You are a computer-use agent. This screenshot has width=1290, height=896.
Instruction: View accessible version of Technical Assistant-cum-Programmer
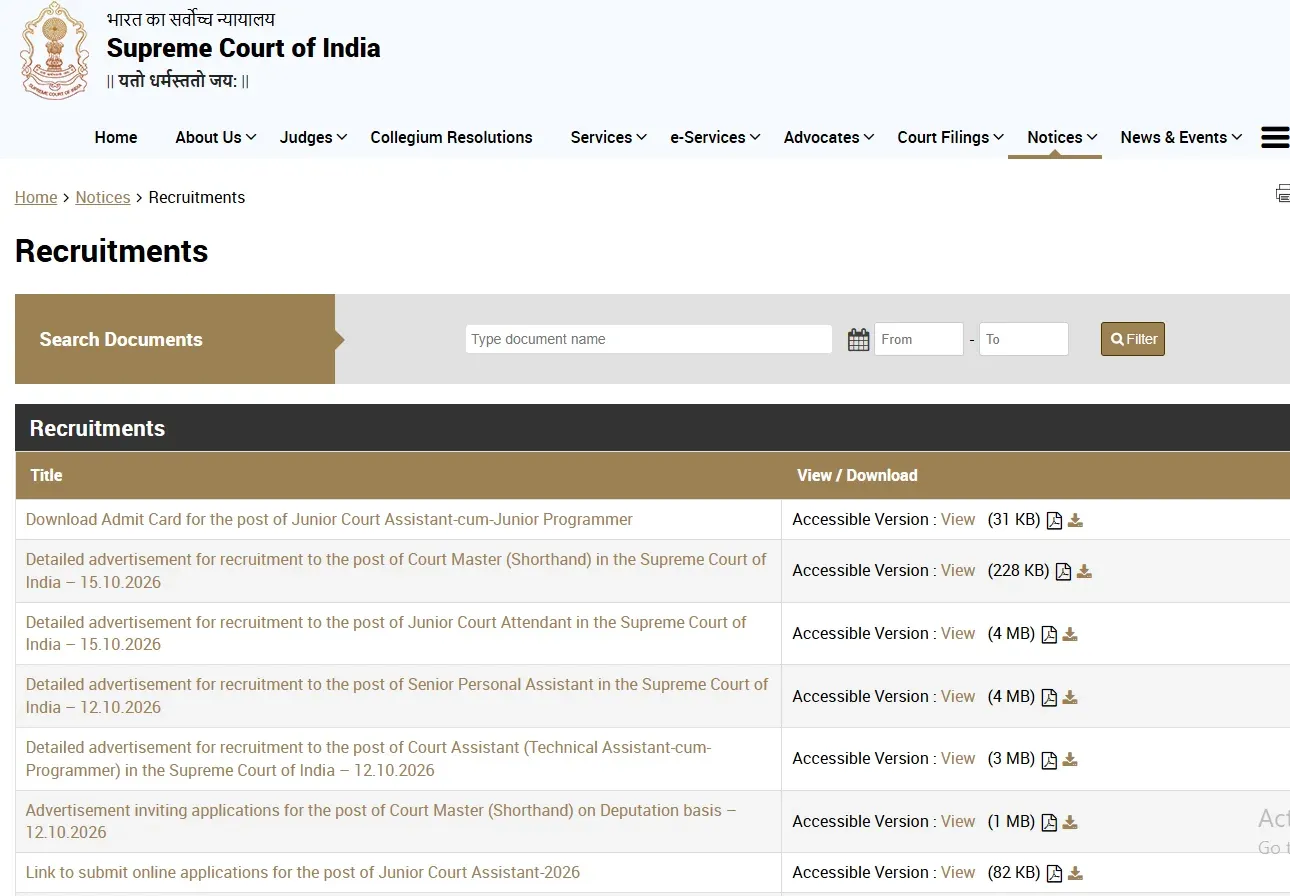(x=958, y=758)
